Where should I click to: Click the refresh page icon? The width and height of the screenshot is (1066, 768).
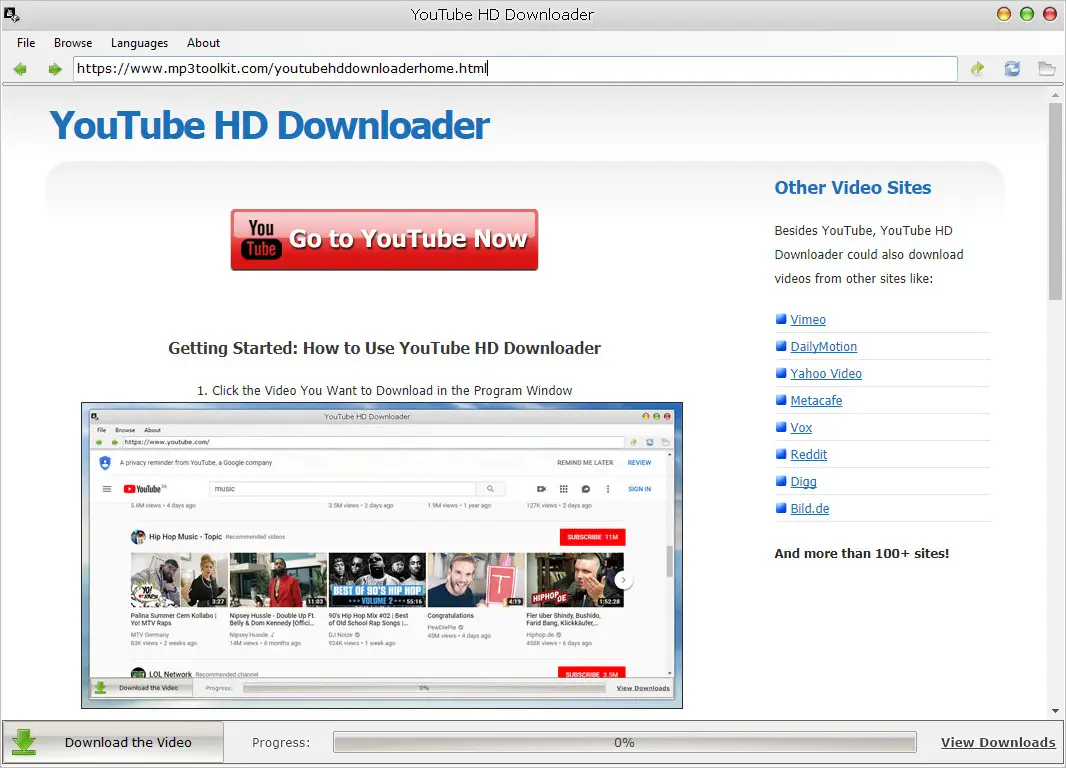coord(1012,68)
